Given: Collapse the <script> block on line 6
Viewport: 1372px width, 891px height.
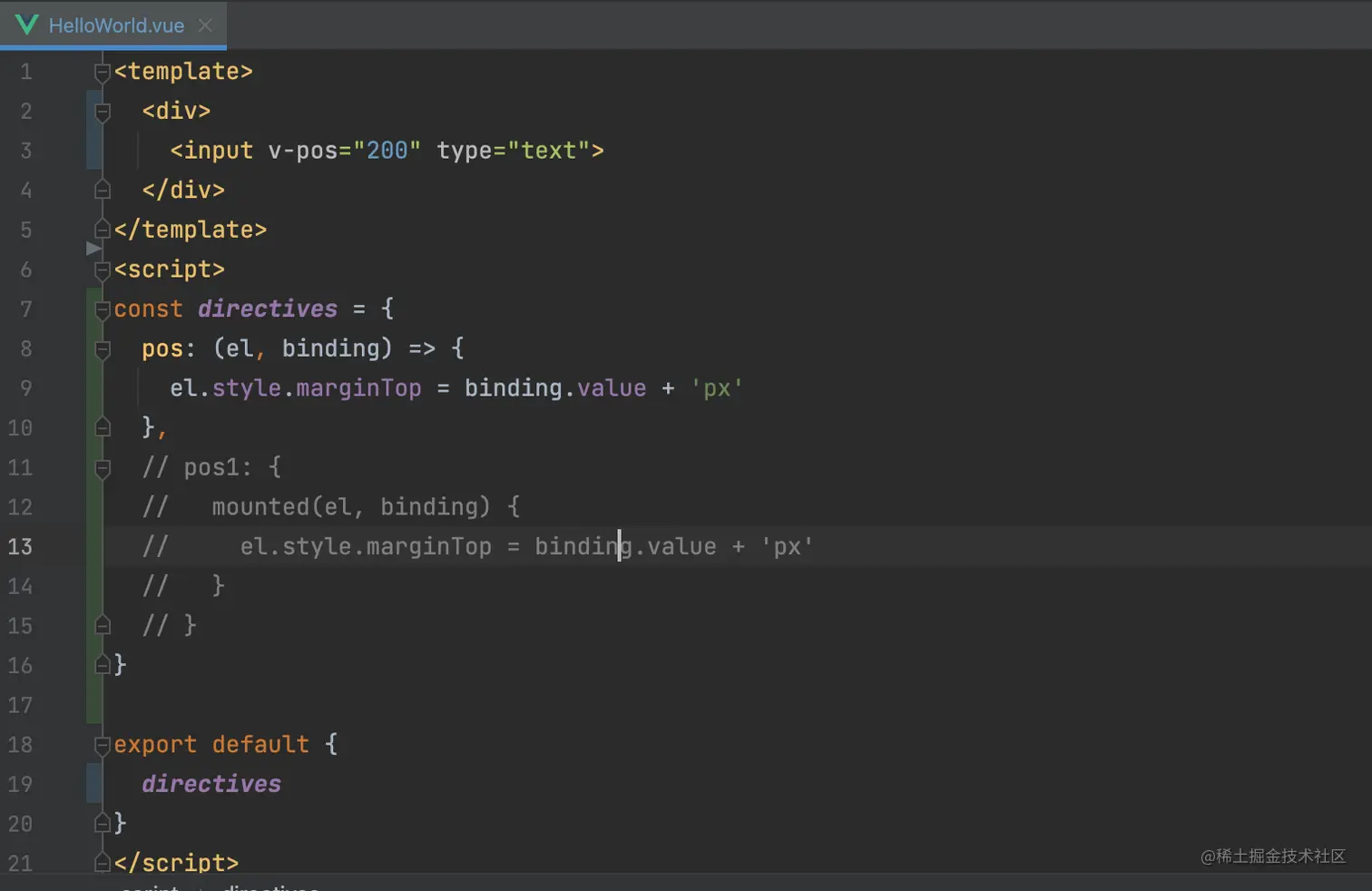Looking at the screenshot, I should pyautogui.click(x=103, y=269).
